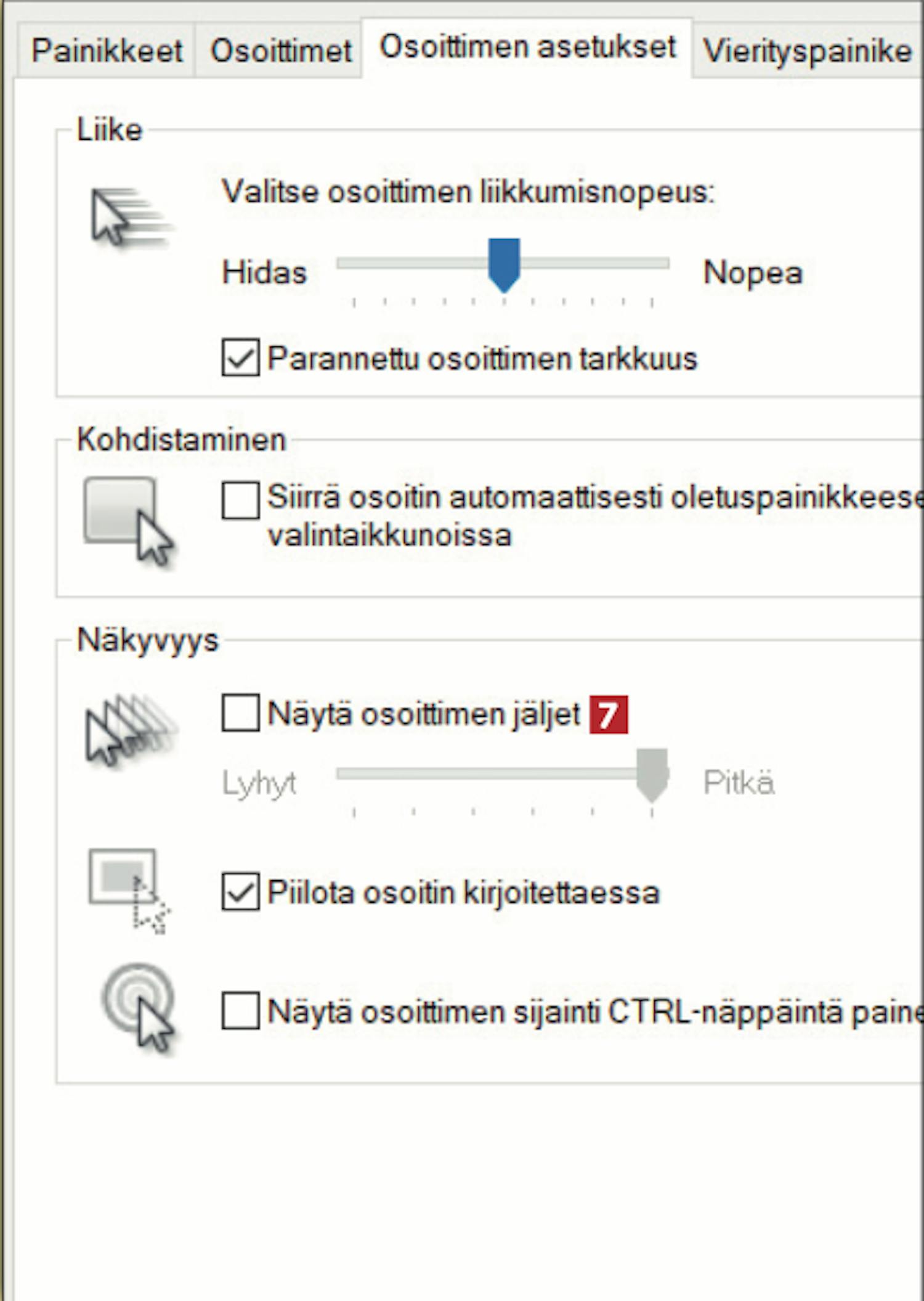This screenshot has width=924, height=1301.
Task: Click the Nopea end of speed slider
Action: click(x=753, y=272)
